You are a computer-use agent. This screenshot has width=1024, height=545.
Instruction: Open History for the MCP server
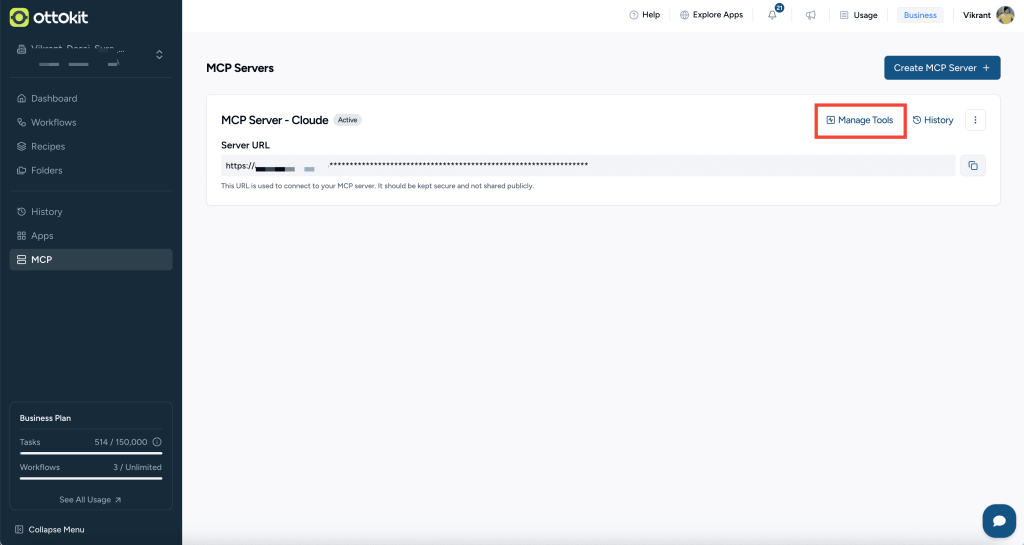pos(933,120)
